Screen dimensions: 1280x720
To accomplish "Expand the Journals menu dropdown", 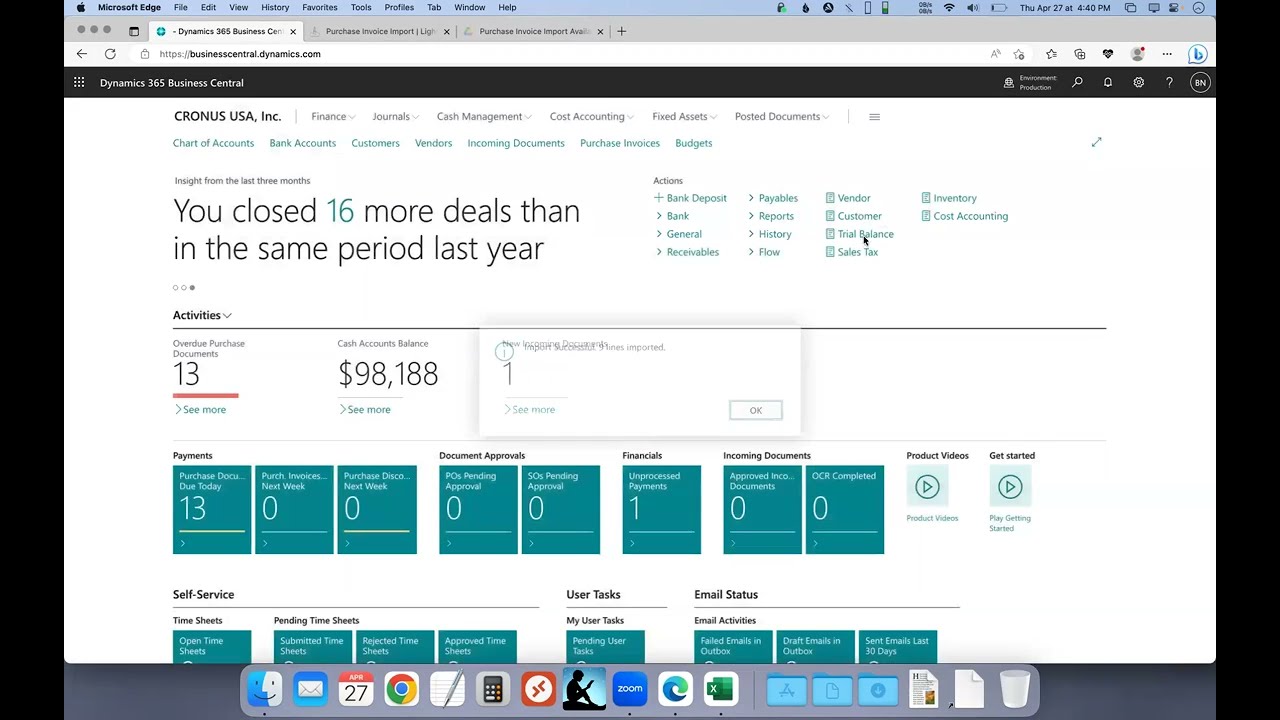I will pyautogui.click(x=395, y=117).
